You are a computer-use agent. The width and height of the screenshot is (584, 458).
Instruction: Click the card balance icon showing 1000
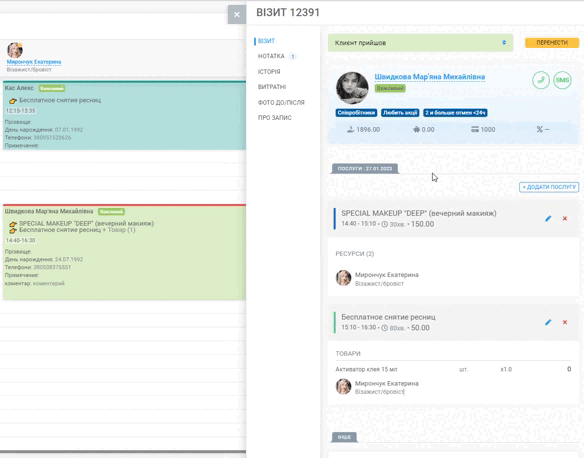click(x=474, y=129)
